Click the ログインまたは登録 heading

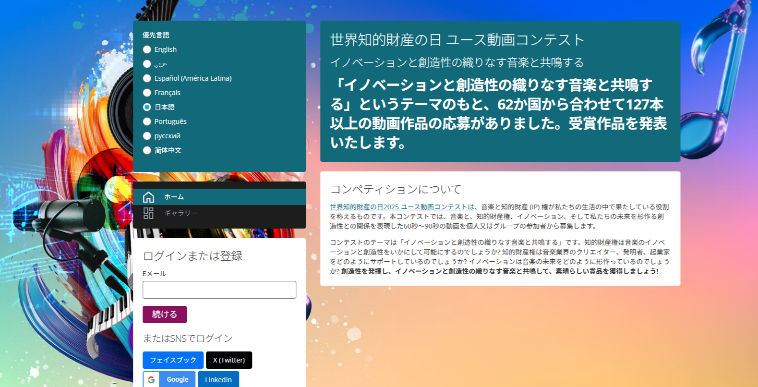click(192, 256)
